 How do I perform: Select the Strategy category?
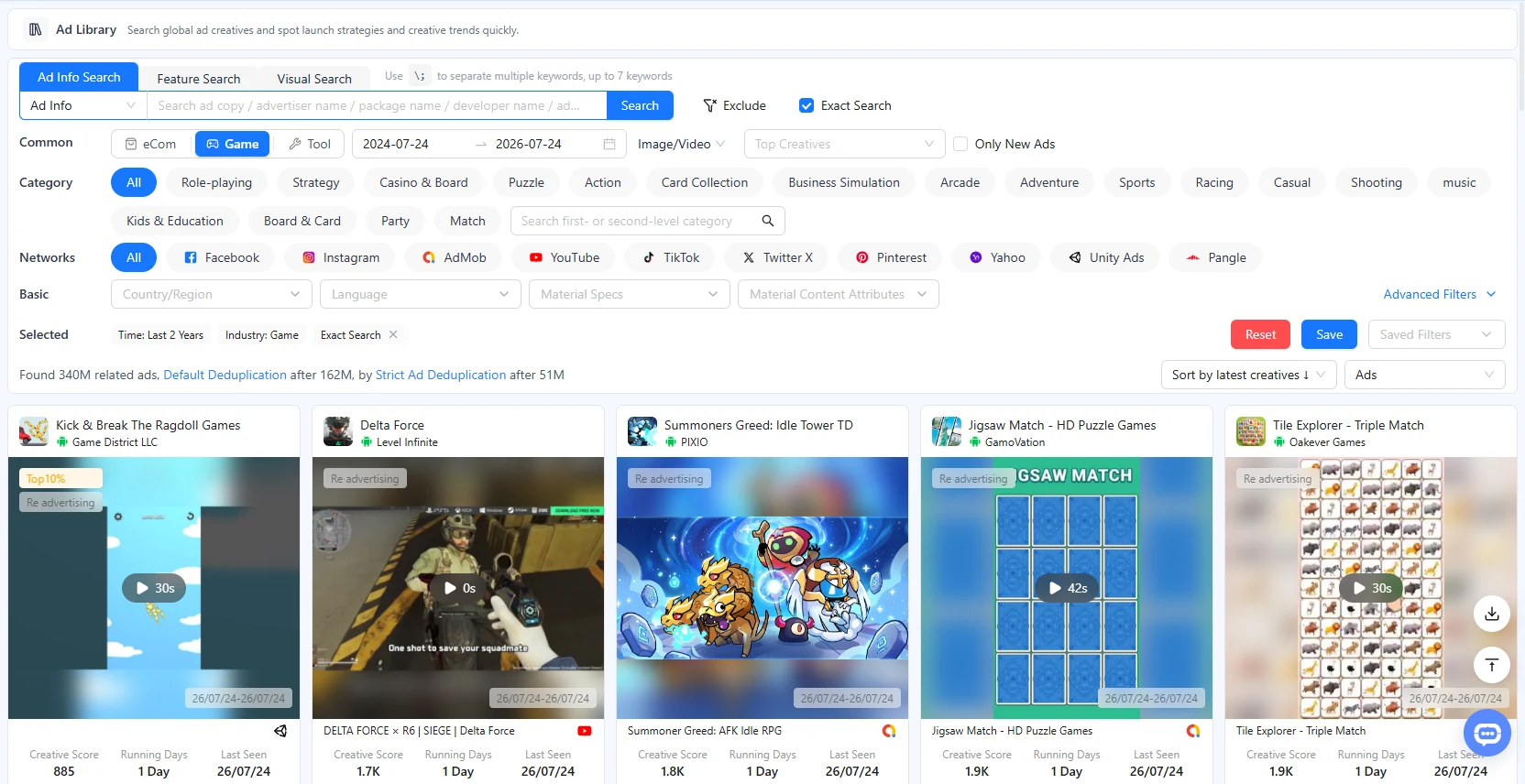pyautogui.click(x=315, y=182)
